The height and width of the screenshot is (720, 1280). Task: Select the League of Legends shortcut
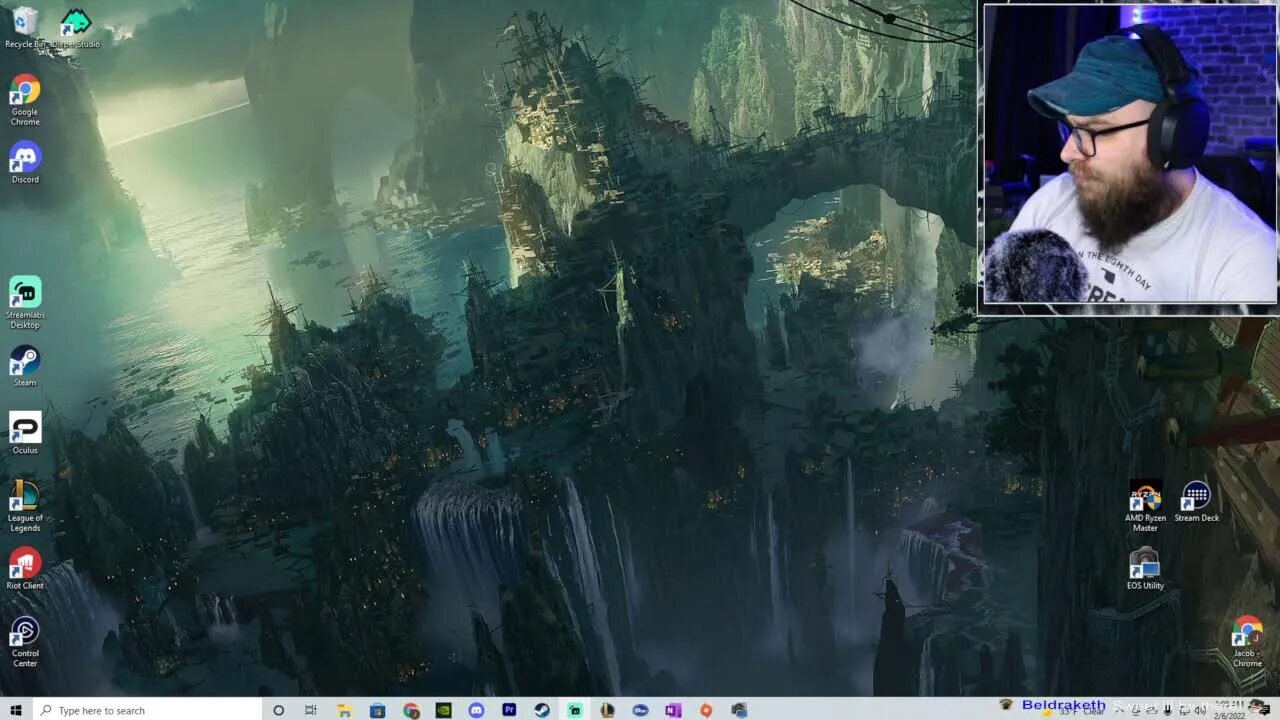point(25,506)
